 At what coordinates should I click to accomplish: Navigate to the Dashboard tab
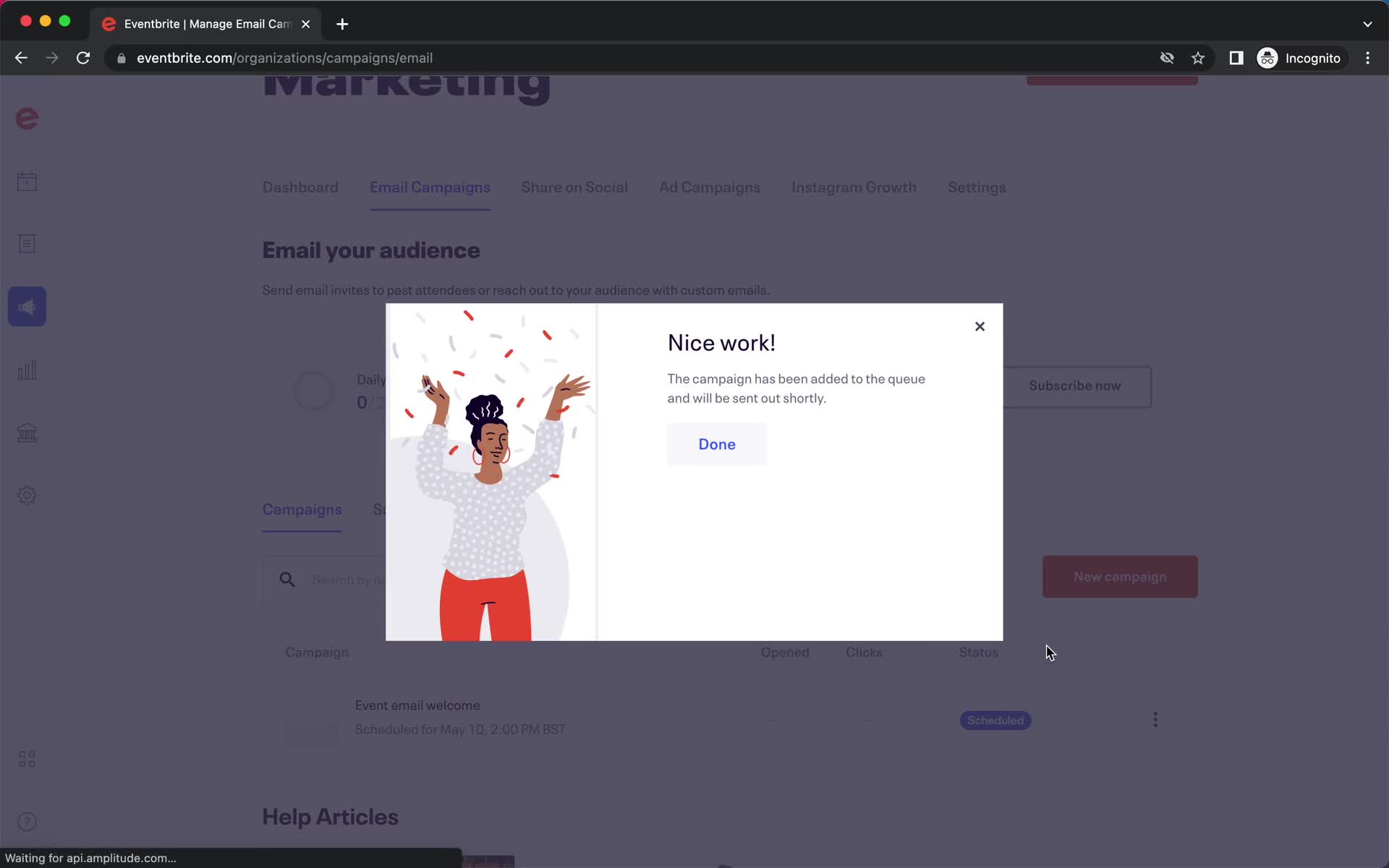[x=300, y=187]
